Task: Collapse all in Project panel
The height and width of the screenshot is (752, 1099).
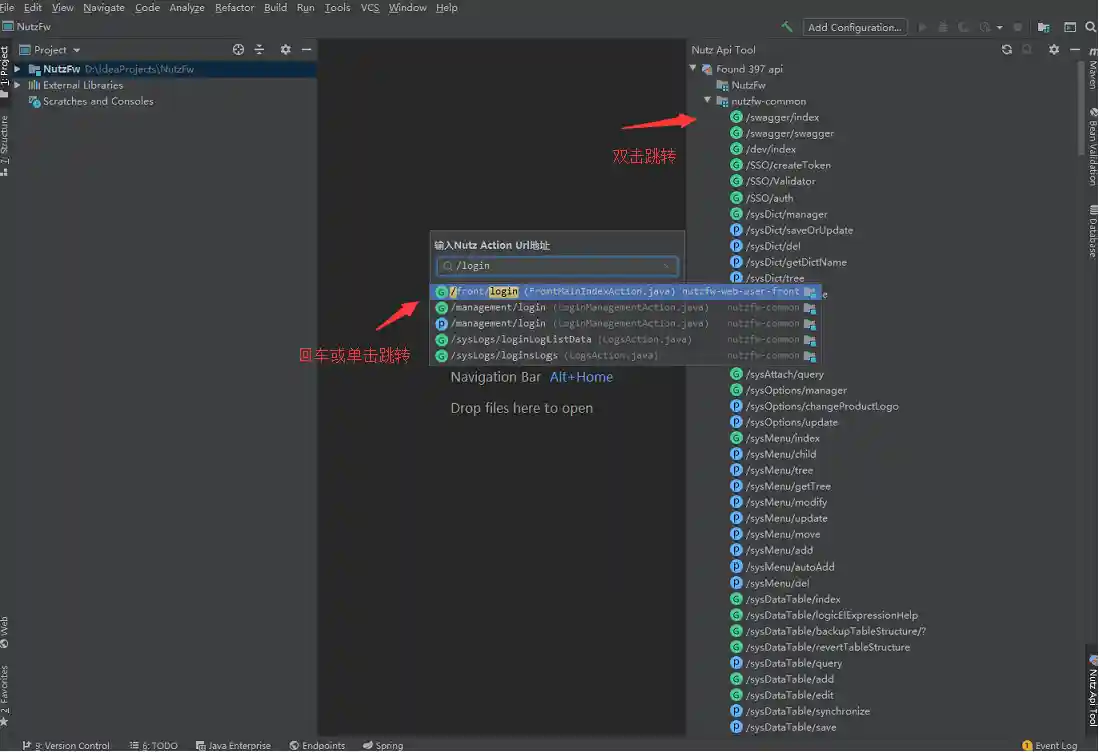Action: point(260,49)
